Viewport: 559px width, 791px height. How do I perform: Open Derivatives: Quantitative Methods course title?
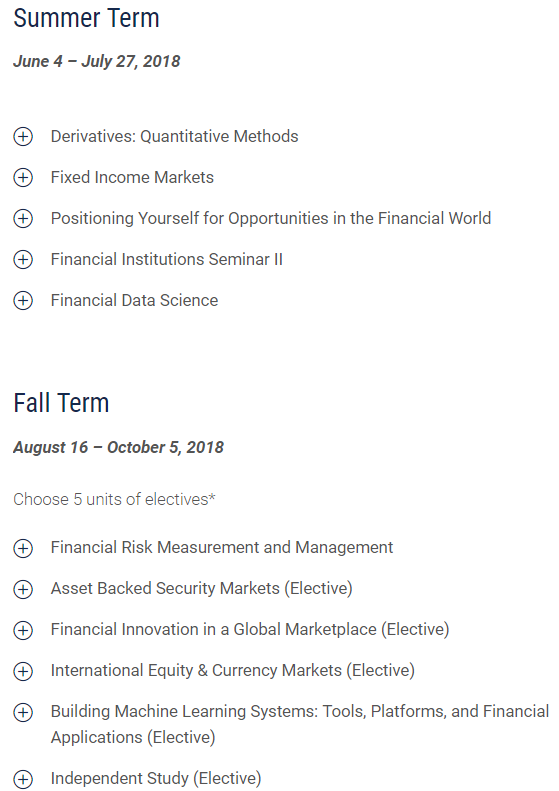[175, 137]
